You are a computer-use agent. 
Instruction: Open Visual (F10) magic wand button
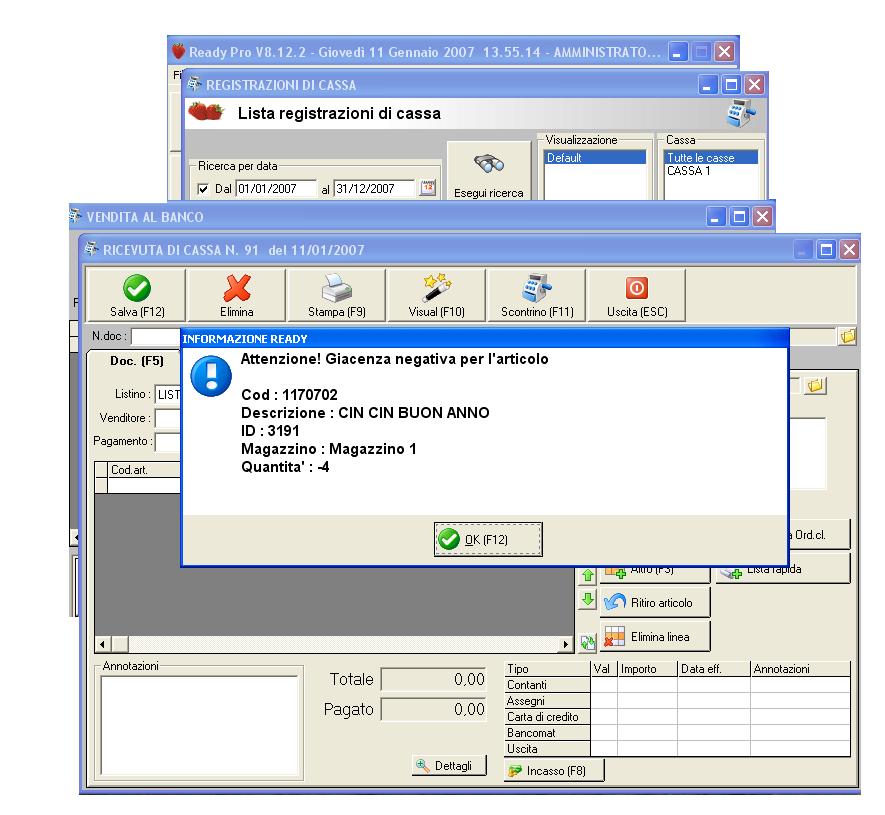pyautogui.click(x=436, y=295)
